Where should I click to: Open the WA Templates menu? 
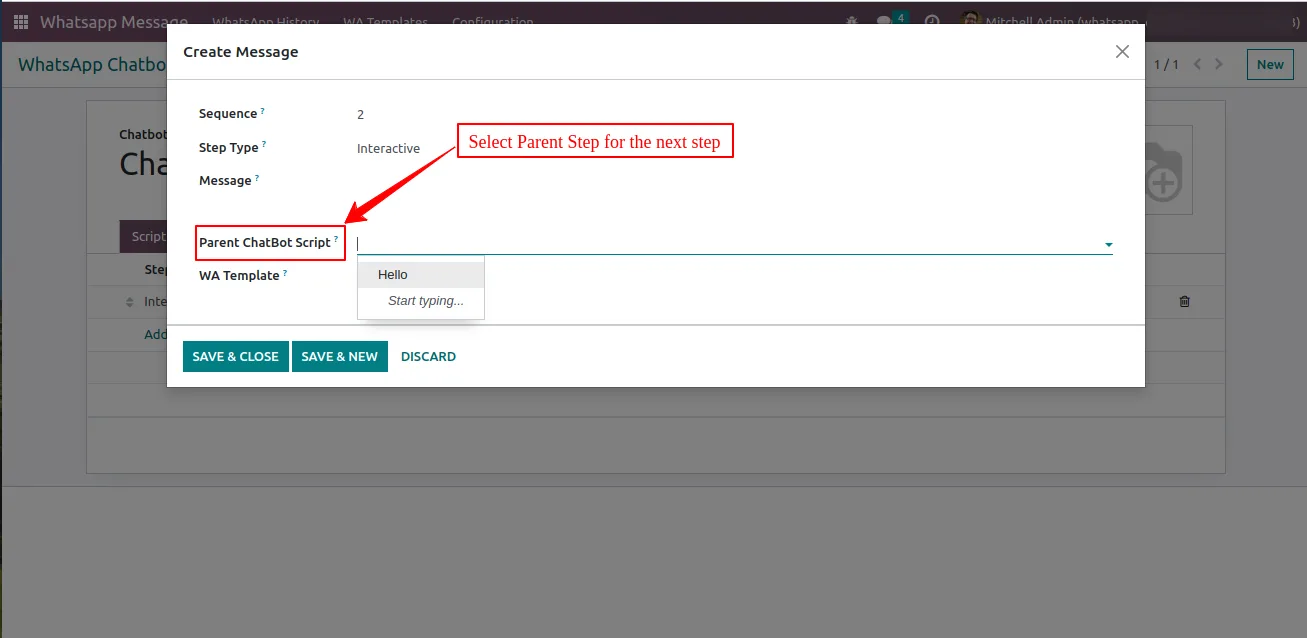[385, 22]
